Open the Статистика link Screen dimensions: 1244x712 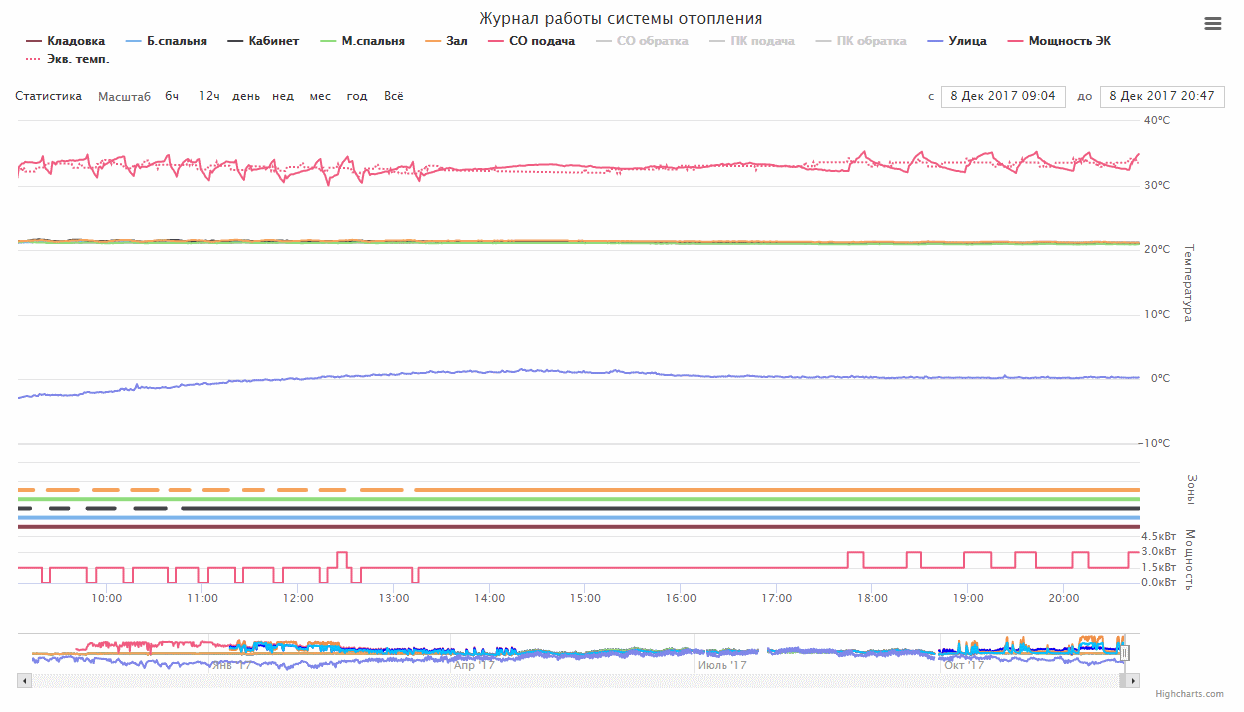(48, 96)
